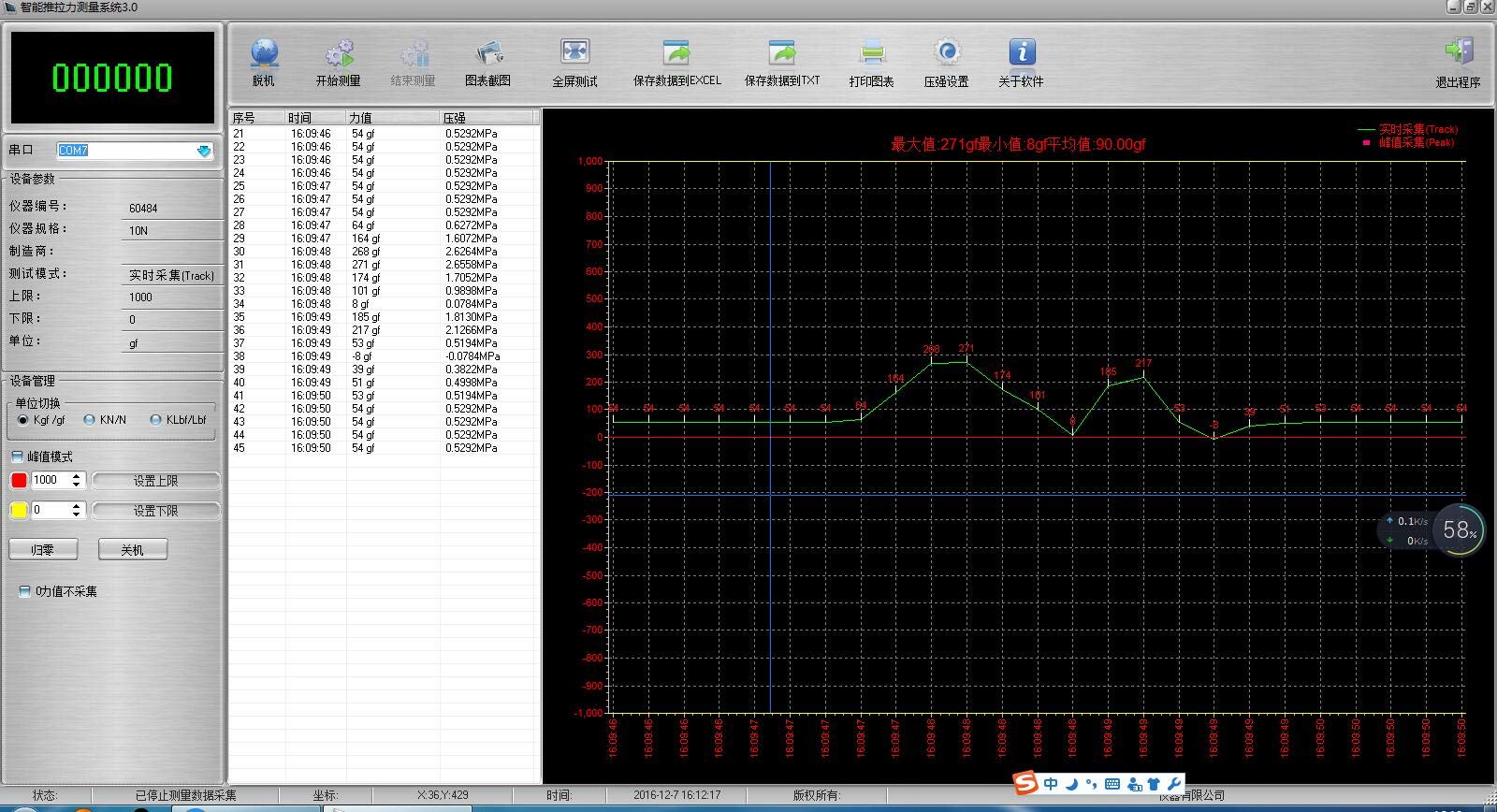Select row 38 with -8 gf
This screenshot has width=1497, height=812.
tap(384, 356)
